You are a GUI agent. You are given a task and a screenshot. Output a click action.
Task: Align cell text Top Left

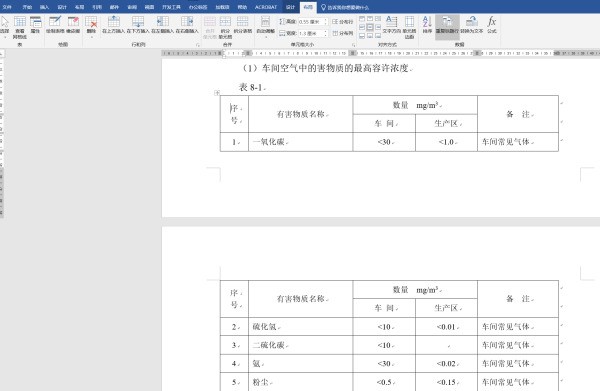362,18
